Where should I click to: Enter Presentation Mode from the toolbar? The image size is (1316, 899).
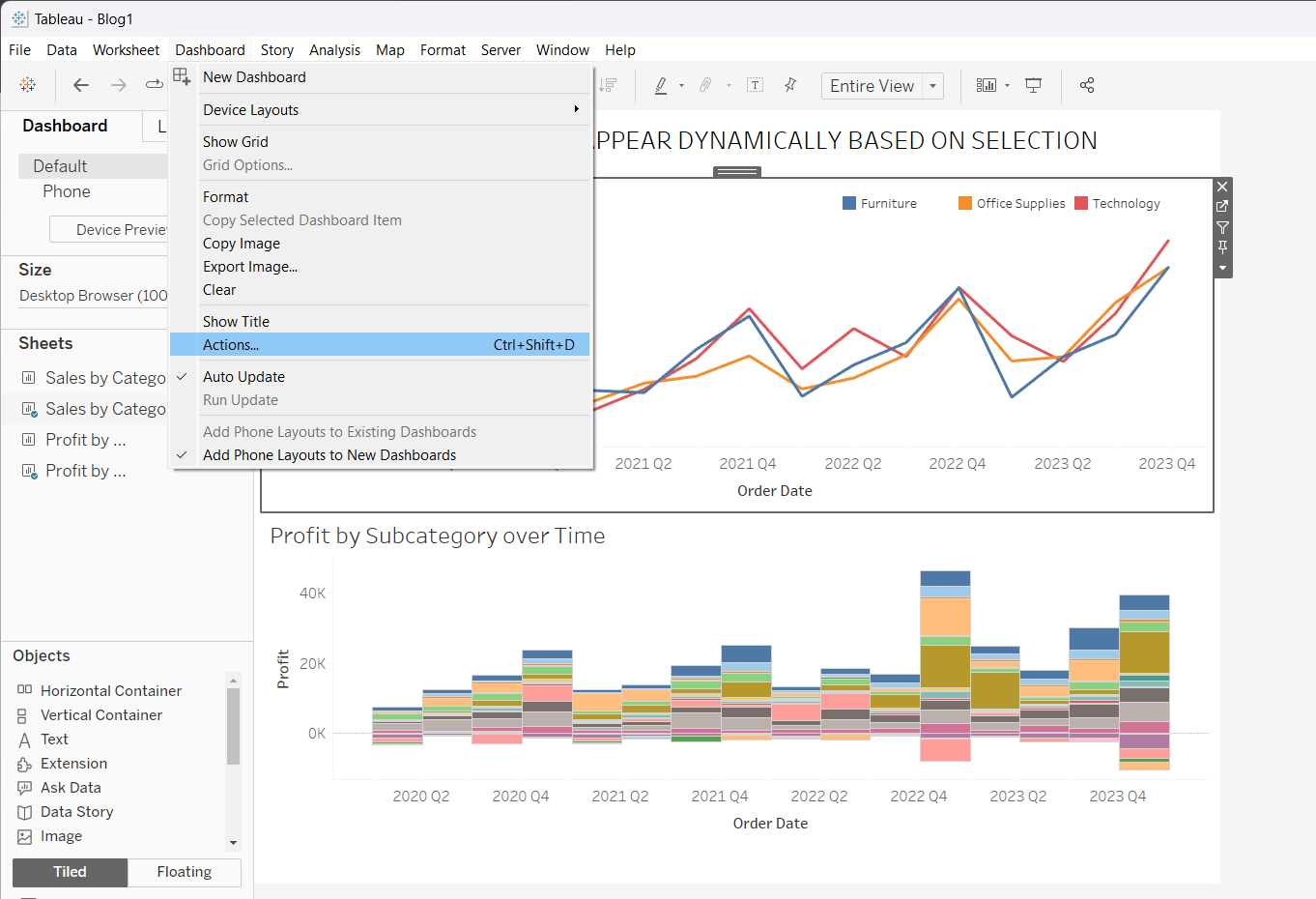(1033, 85)
